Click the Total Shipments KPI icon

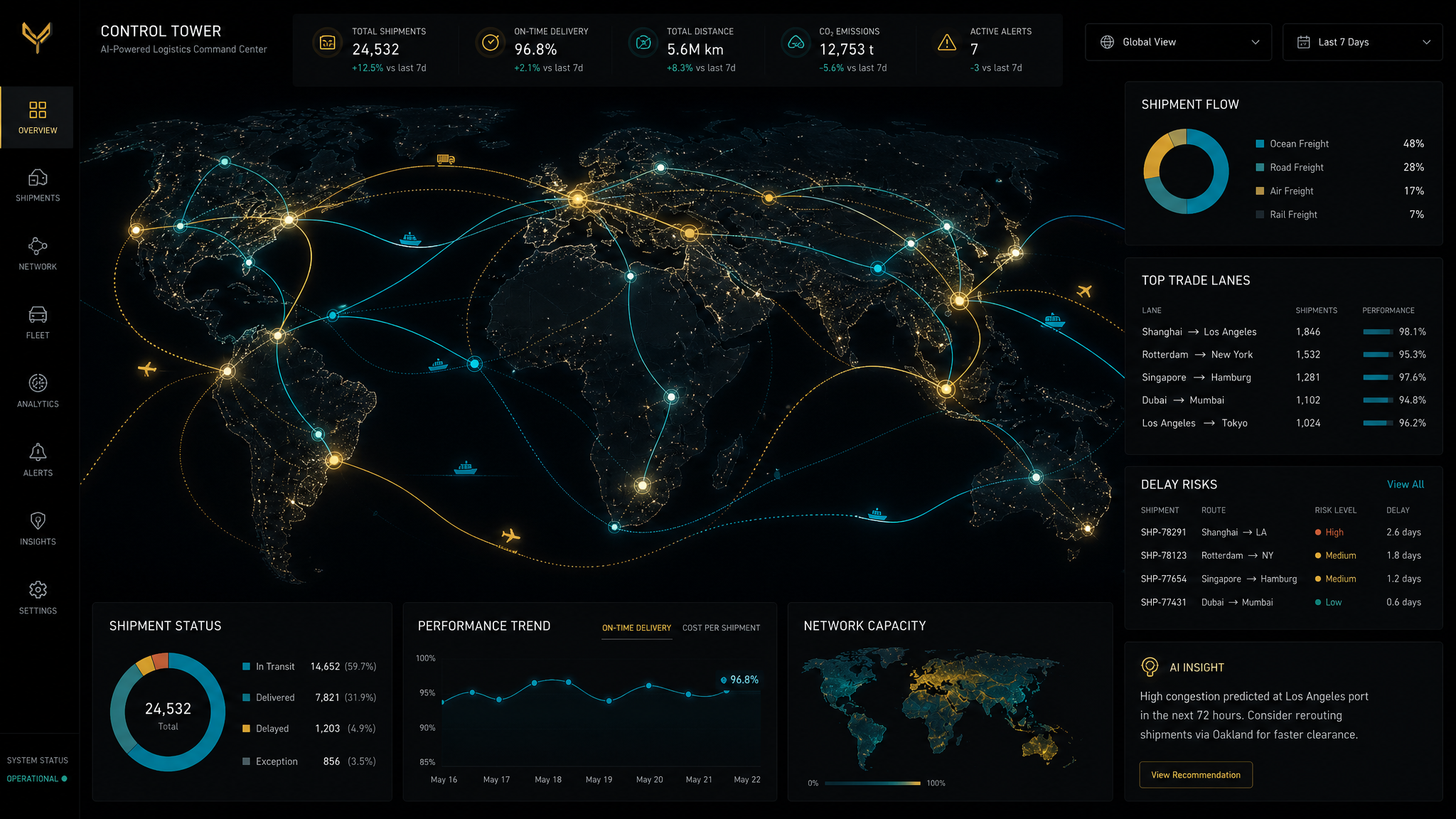(327, 43)
